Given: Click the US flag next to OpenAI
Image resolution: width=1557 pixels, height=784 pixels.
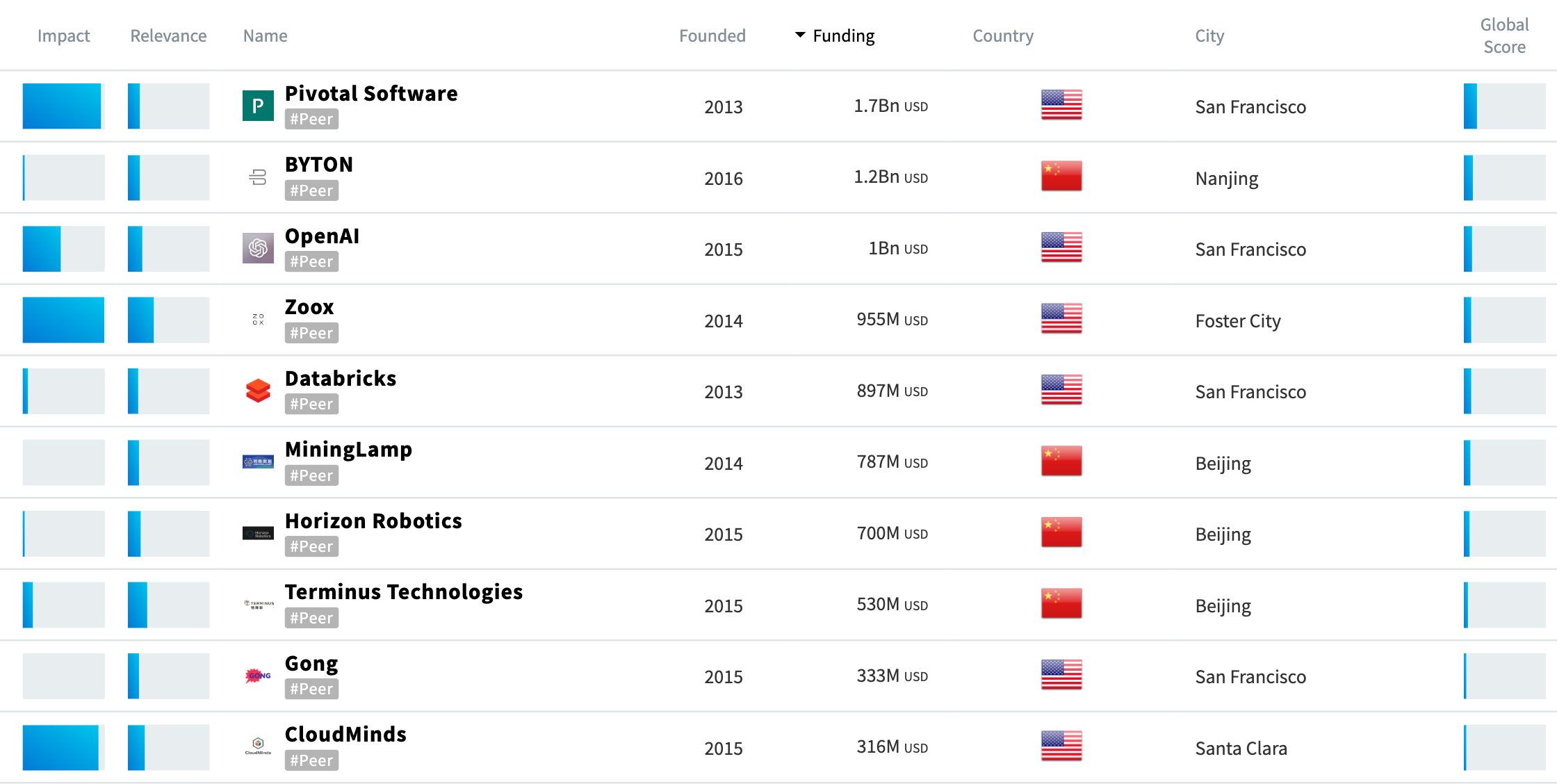Looking at the screenshot, I should click(1061, 248).
